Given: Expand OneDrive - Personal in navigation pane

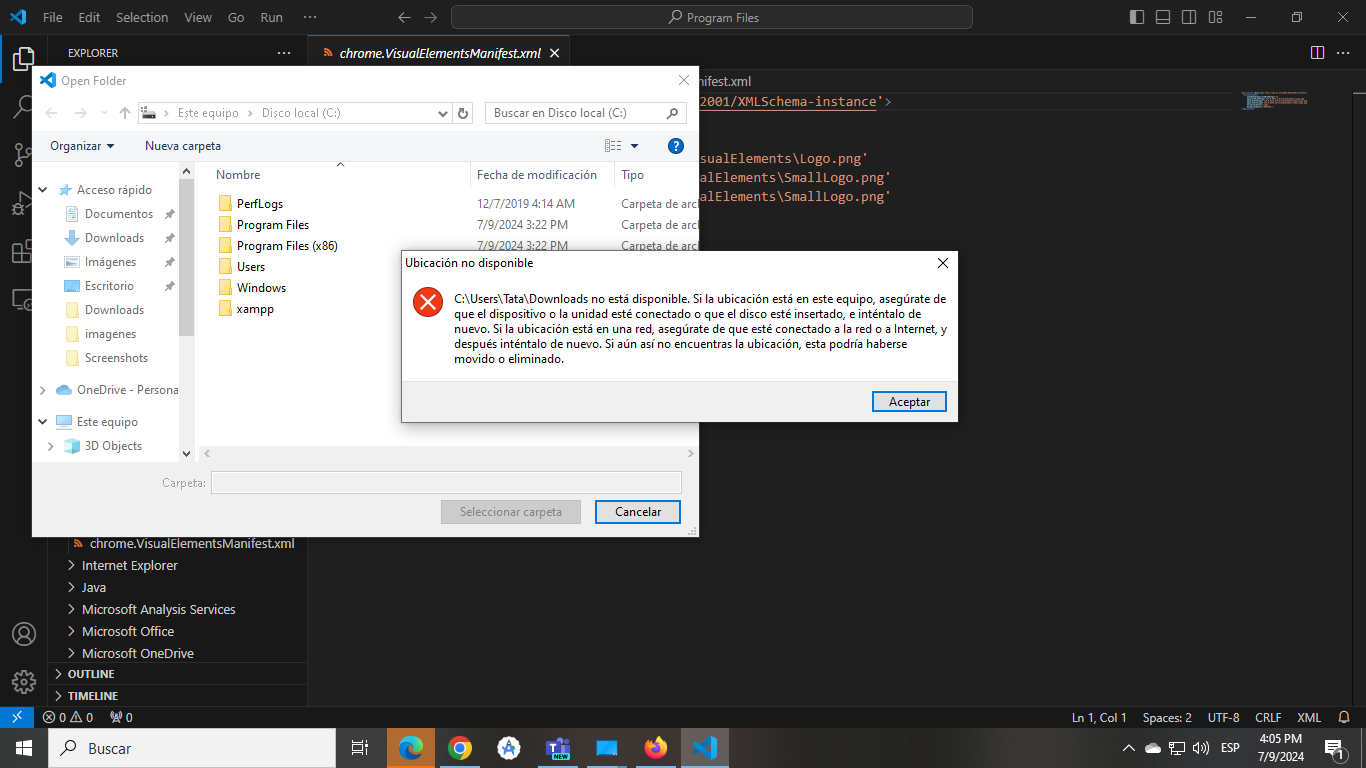Looking at the screenshot, I should click(43, 390).
